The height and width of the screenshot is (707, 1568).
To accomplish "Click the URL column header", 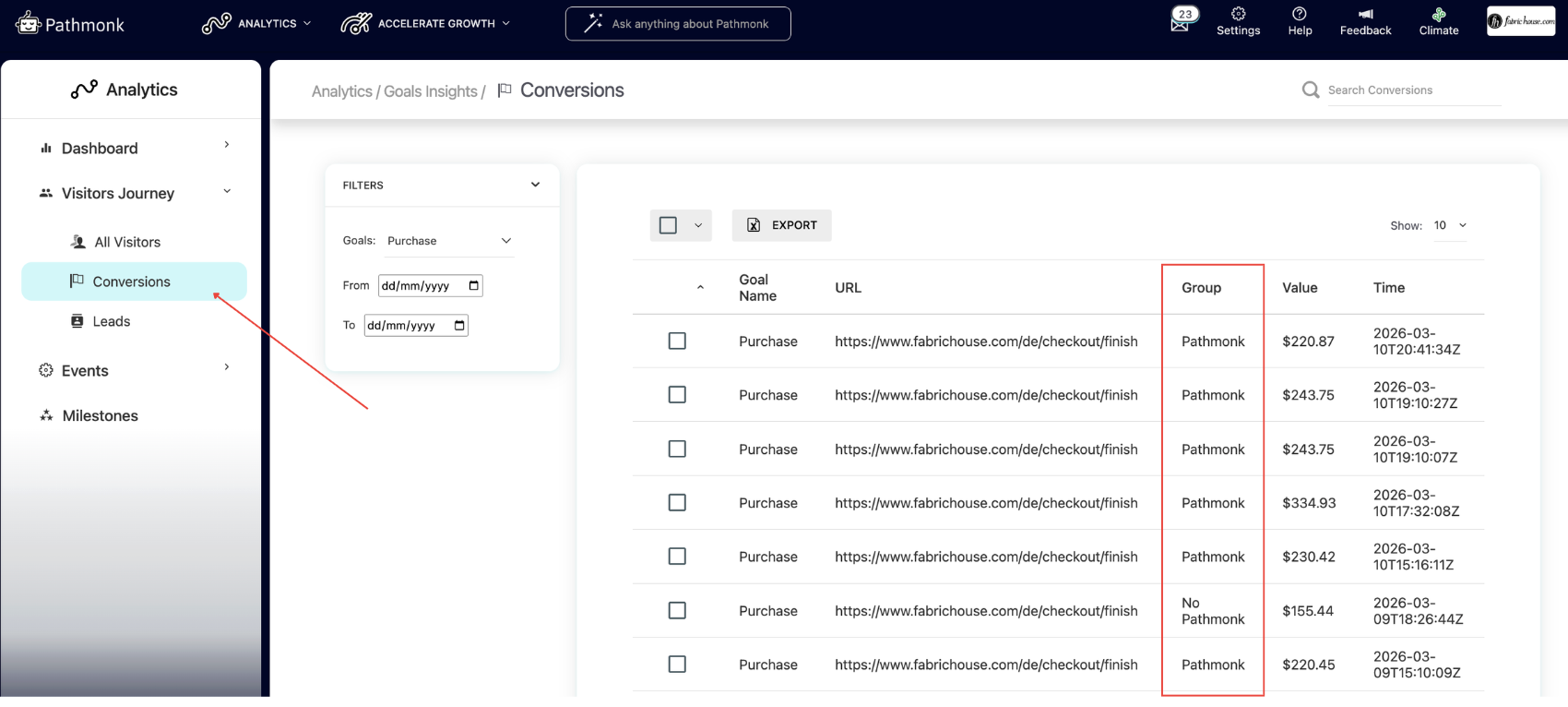I will [848, 288].
